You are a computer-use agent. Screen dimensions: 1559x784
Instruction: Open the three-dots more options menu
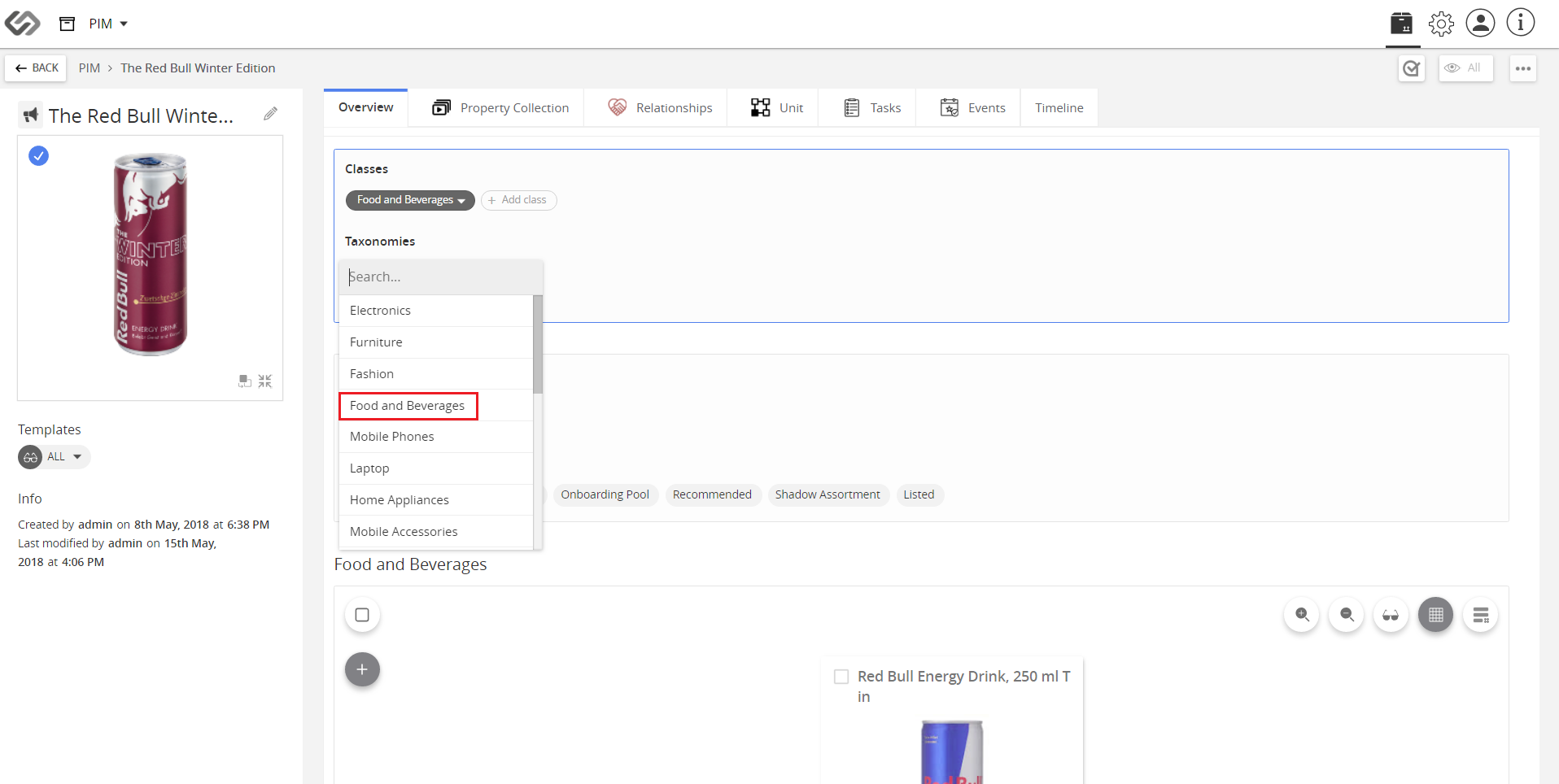click(1523, 68)
